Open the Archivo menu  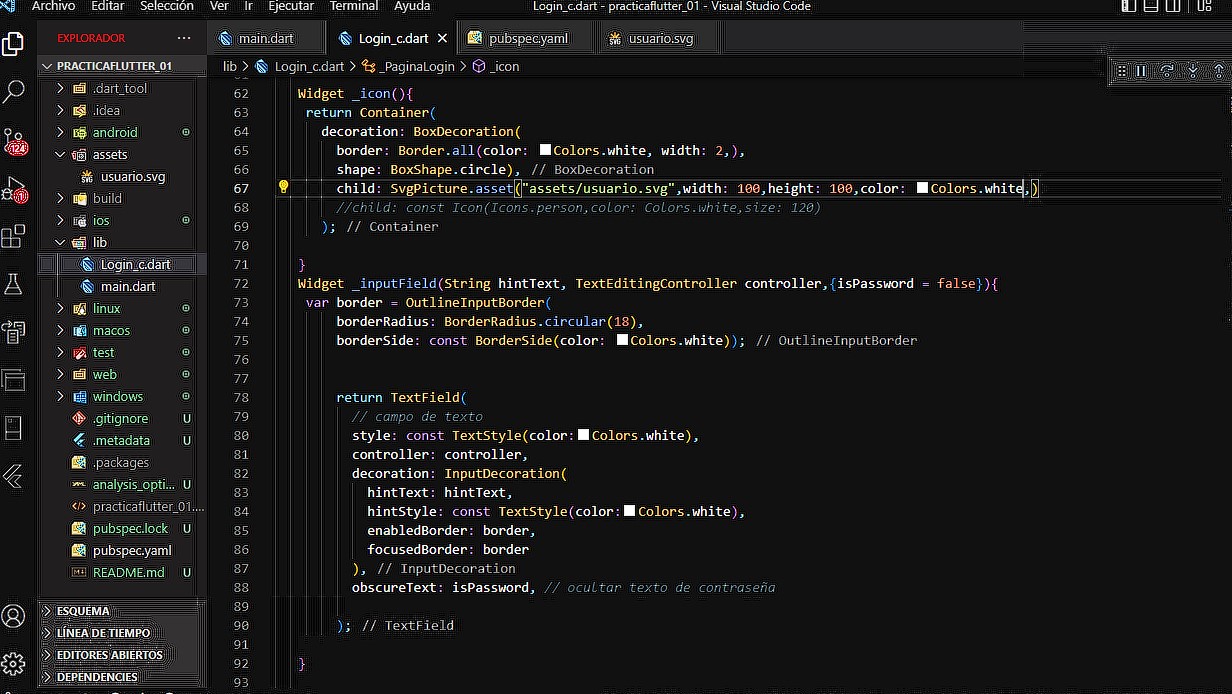53,6
